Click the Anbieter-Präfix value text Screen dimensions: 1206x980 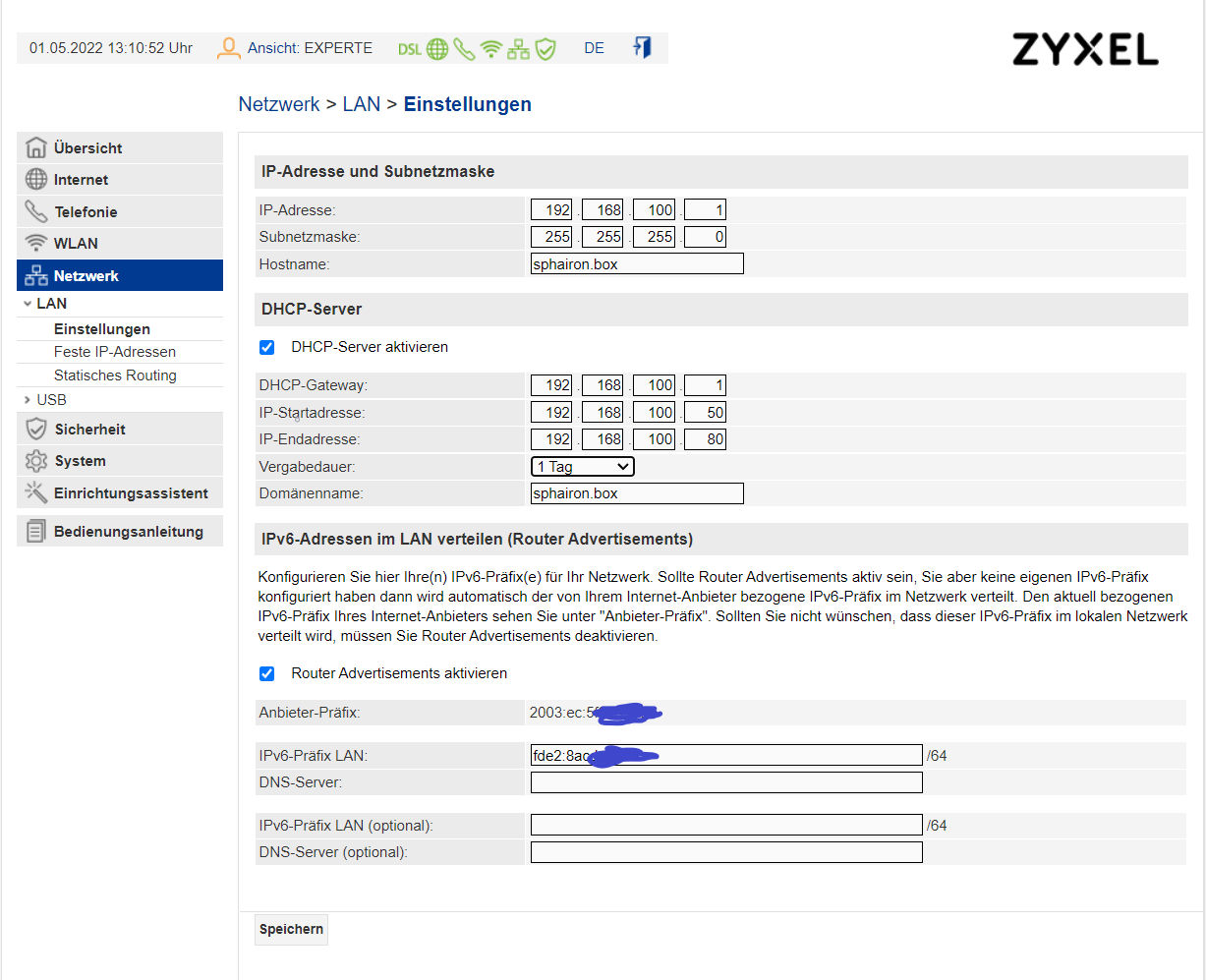pyautogui.click(x=595, y=713)
